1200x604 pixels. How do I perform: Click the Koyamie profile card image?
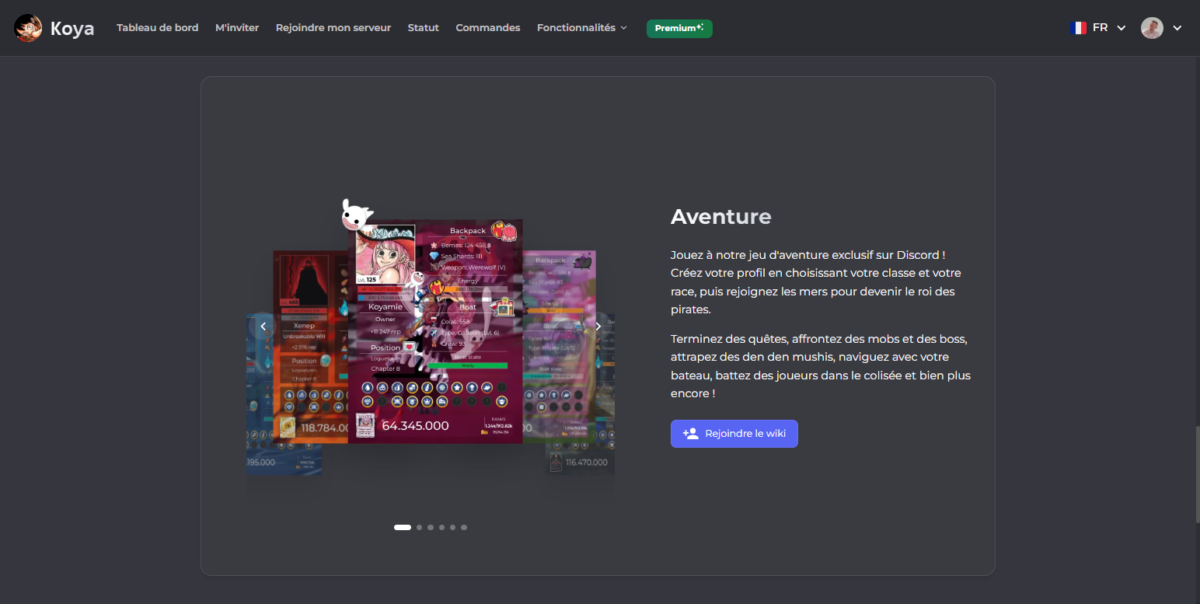(x=435, y=332)
